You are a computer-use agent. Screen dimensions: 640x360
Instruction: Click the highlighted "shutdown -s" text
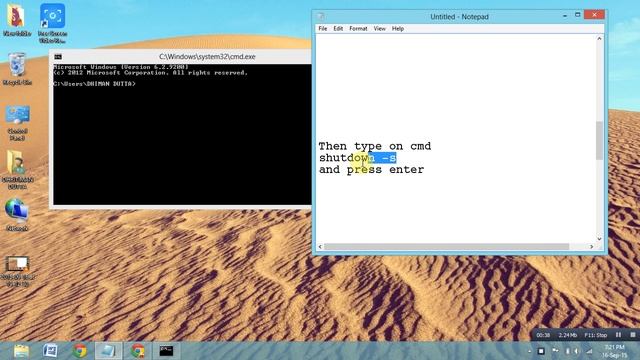pos(358,158)
